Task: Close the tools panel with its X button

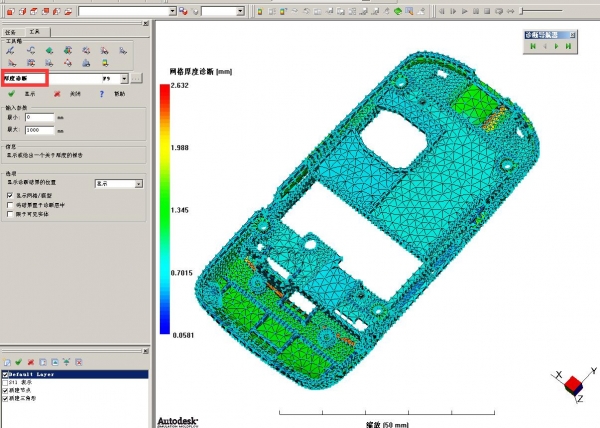Action: pyautogui.click(x=146, y=24)
